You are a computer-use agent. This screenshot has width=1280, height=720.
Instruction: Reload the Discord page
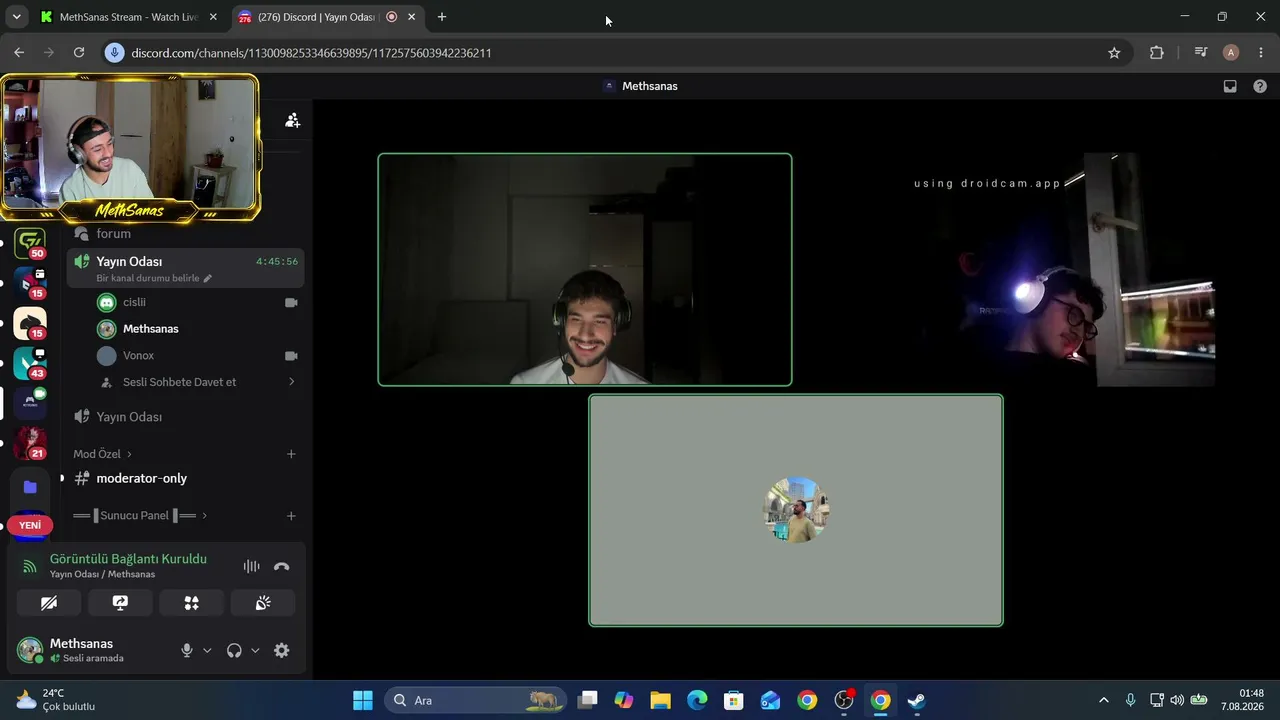(79, 53)
